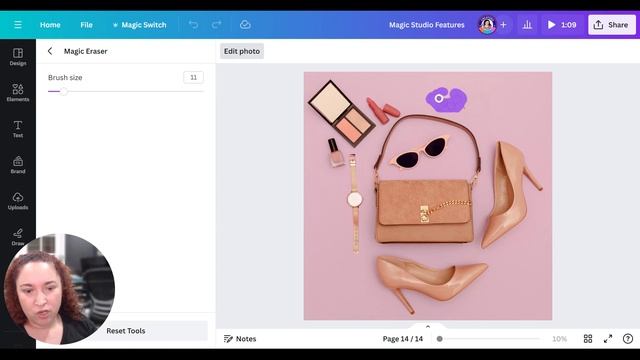This screenshot has width=640, height=360.
Task: Click the cloud save status icon
Action: pos(245,25)
